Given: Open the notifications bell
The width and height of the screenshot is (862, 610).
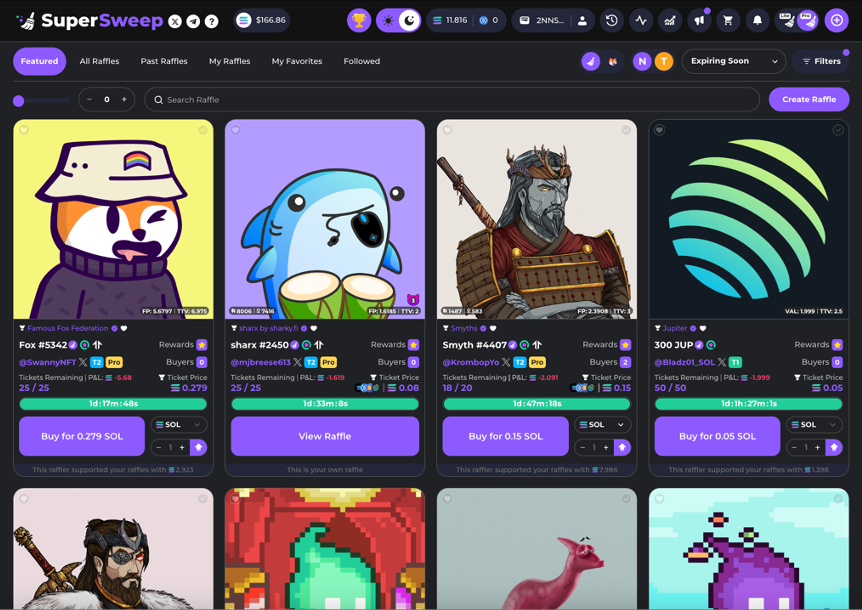Looking at the screenshot, I should click(x=757, y=20).
